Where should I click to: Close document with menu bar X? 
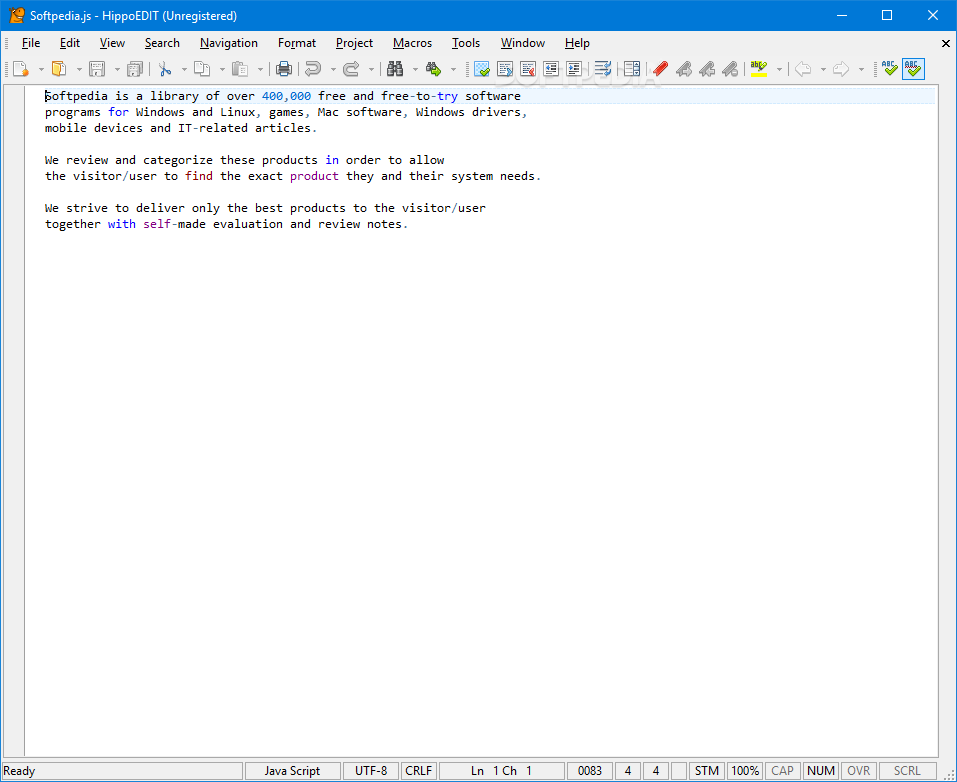[x=945, y=43]
